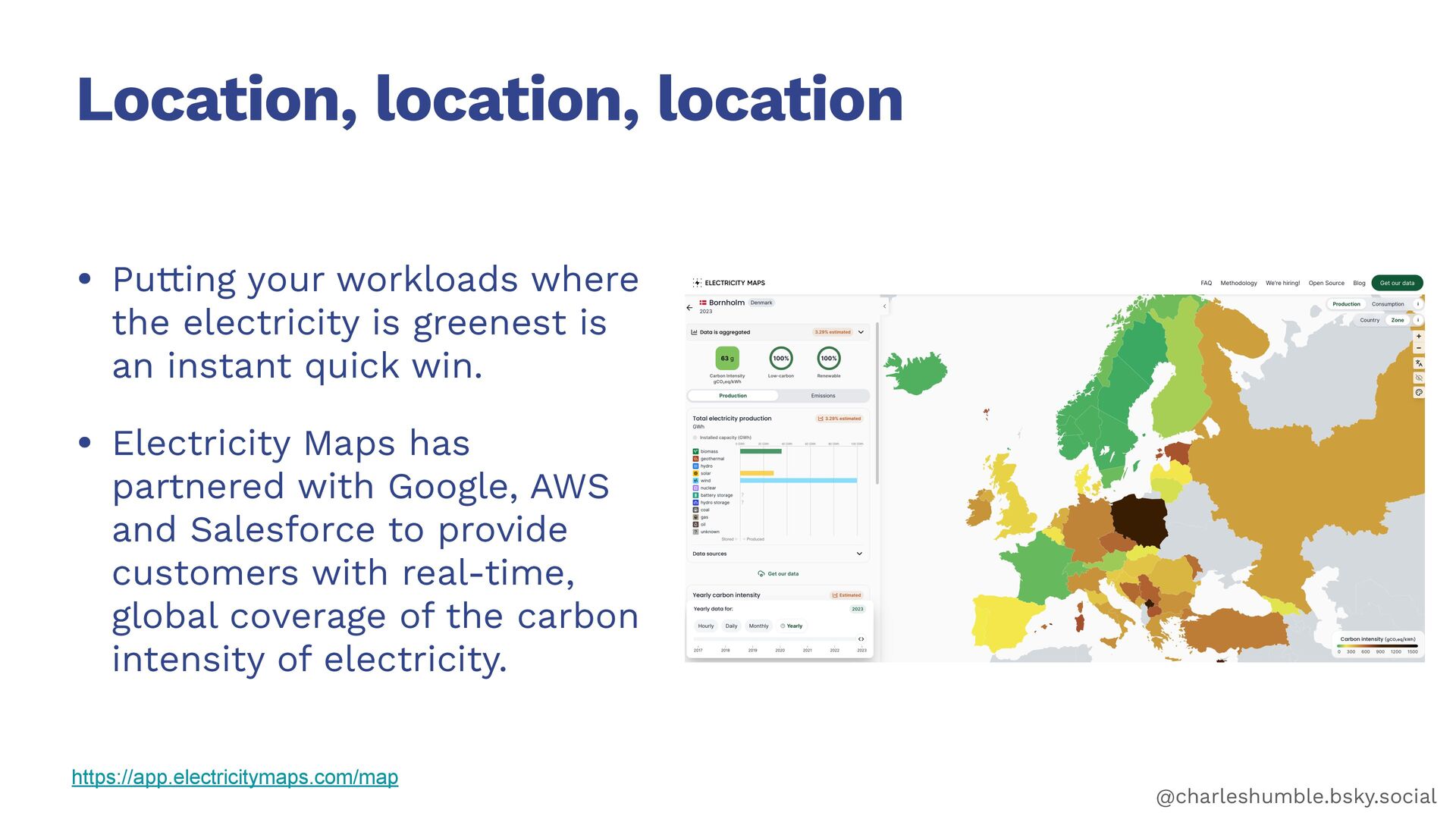
Task: Click the green Get our data button
Action: coord(1397,283)
